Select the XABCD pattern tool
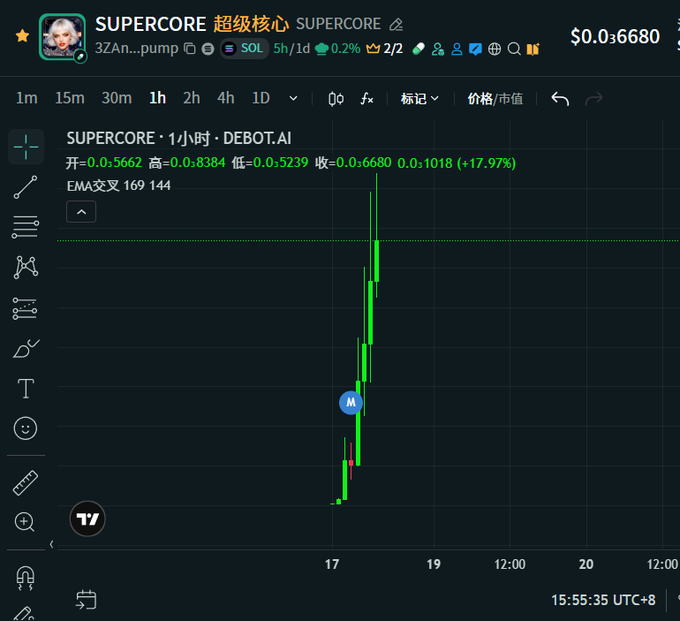Viewport: 680px width, 621px height. coord(26,267)
